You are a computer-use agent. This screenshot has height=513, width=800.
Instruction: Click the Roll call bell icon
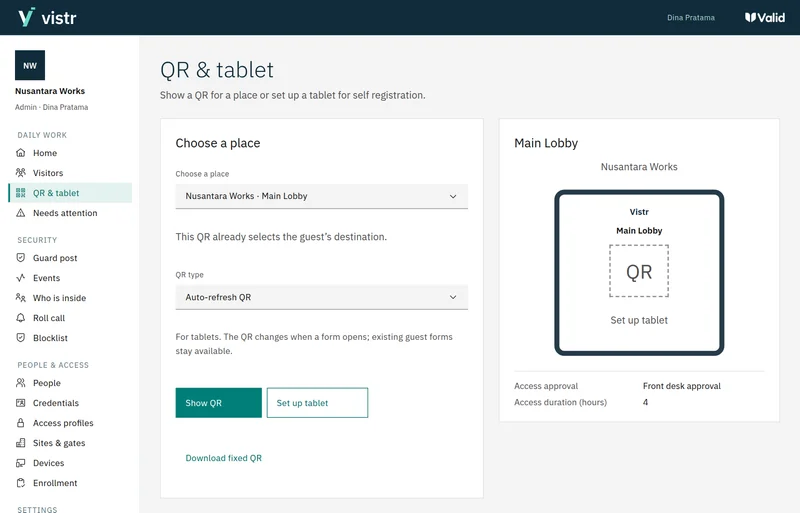20,317
